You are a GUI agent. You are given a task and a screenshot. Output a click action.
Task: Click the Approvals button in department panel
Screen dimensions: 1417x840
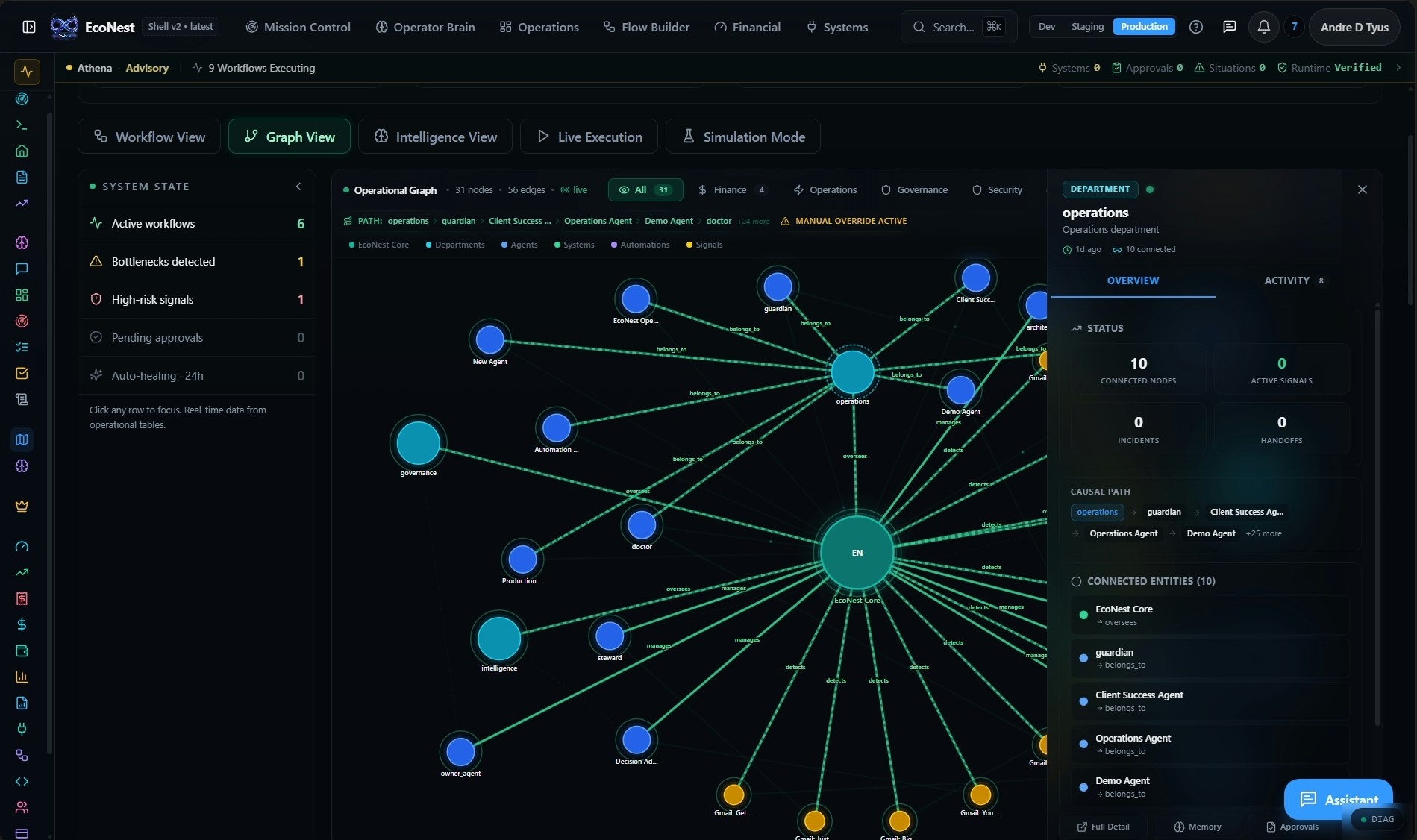(x=1292, y=827)
